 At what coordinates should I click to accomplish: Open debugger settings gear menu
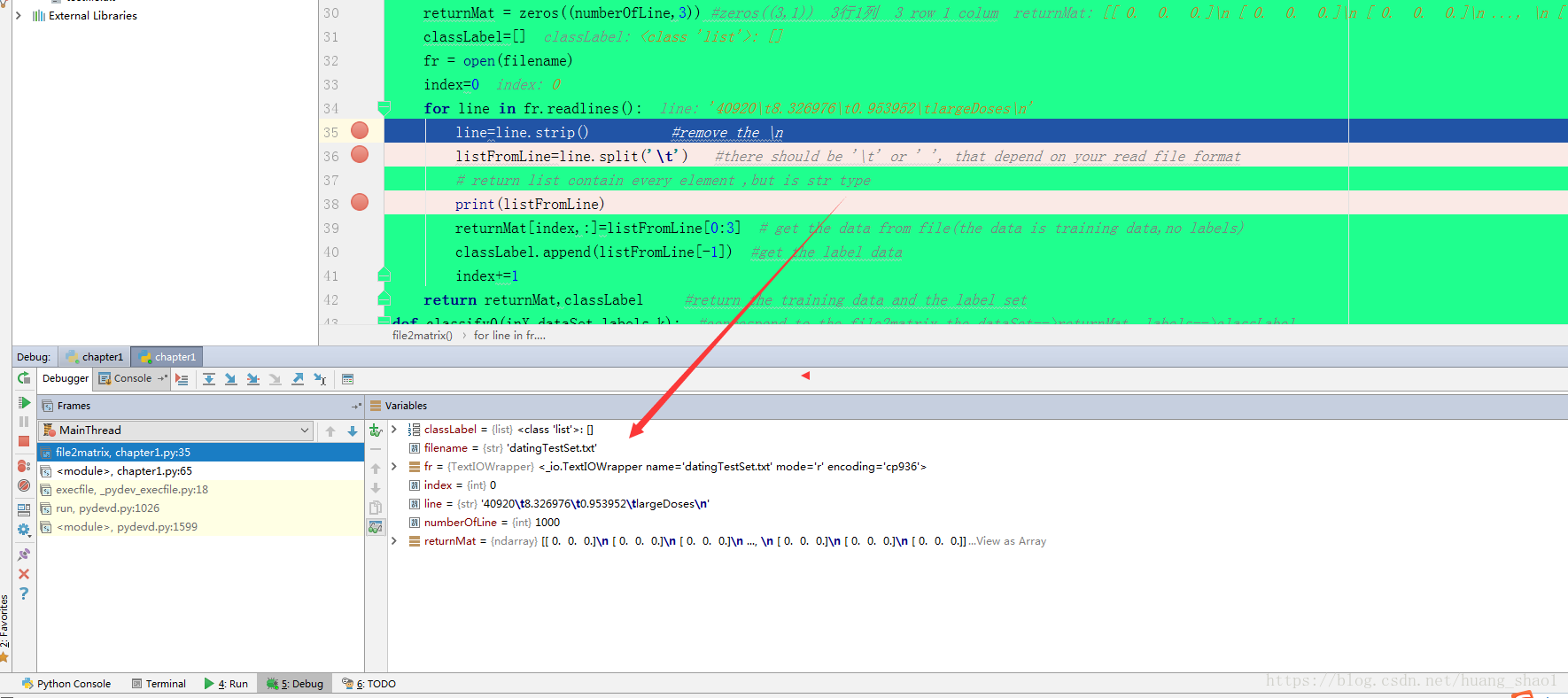[24, 530]
